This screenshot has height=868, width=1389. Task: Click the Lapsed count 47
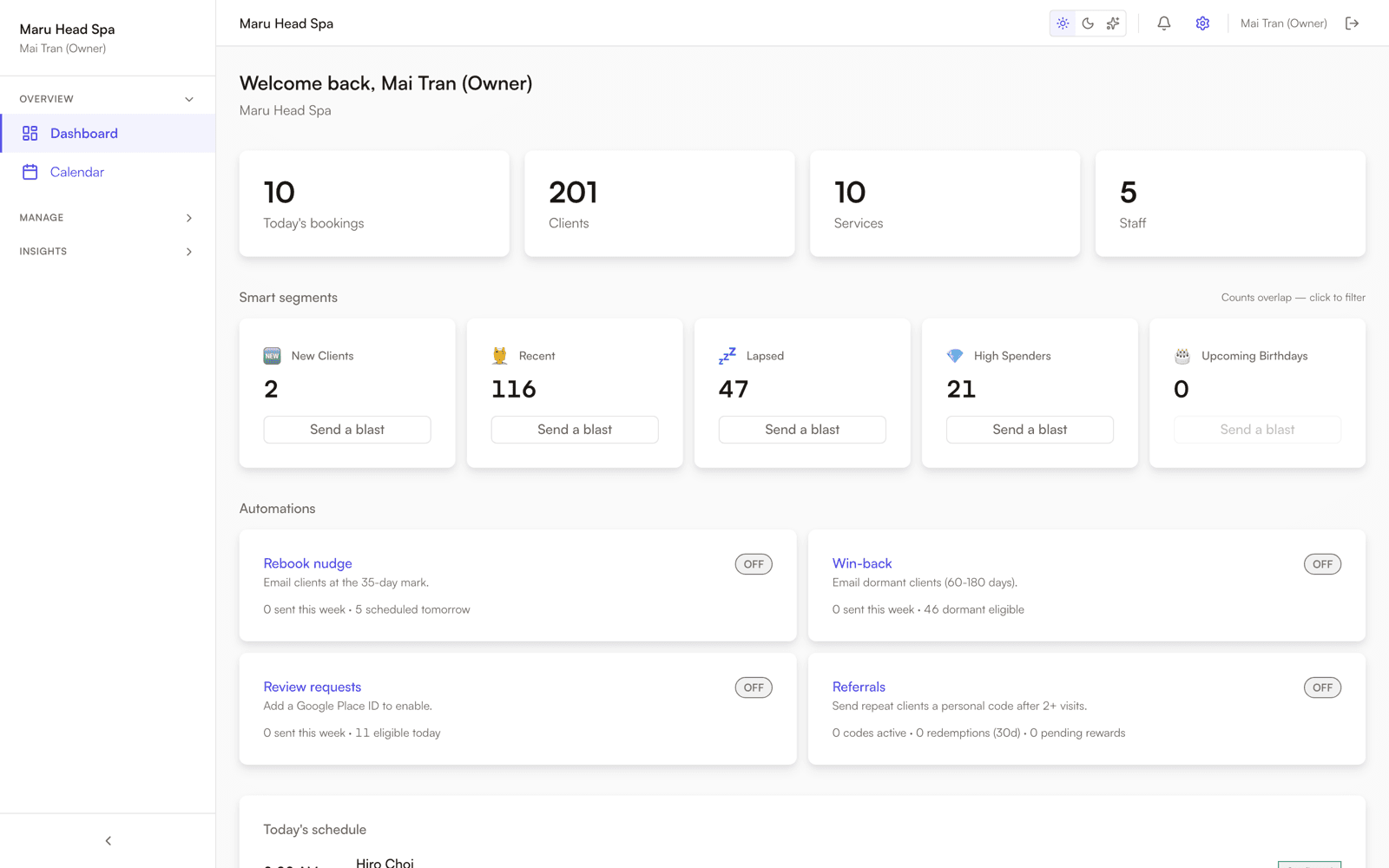click(734, 389)
